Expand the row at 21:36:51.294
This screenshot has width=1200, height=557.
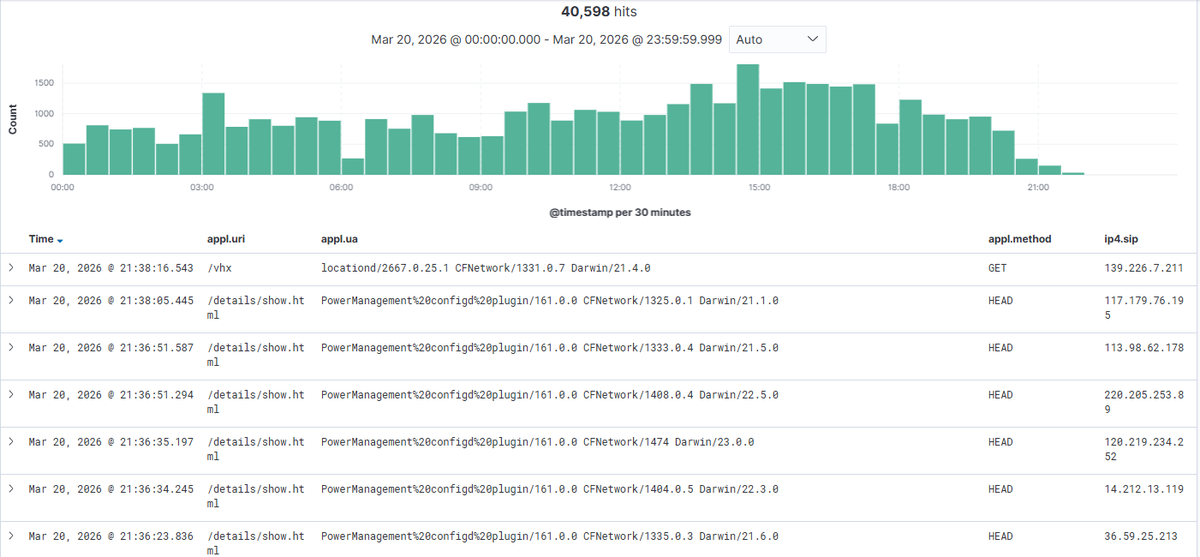coord(11,394)
